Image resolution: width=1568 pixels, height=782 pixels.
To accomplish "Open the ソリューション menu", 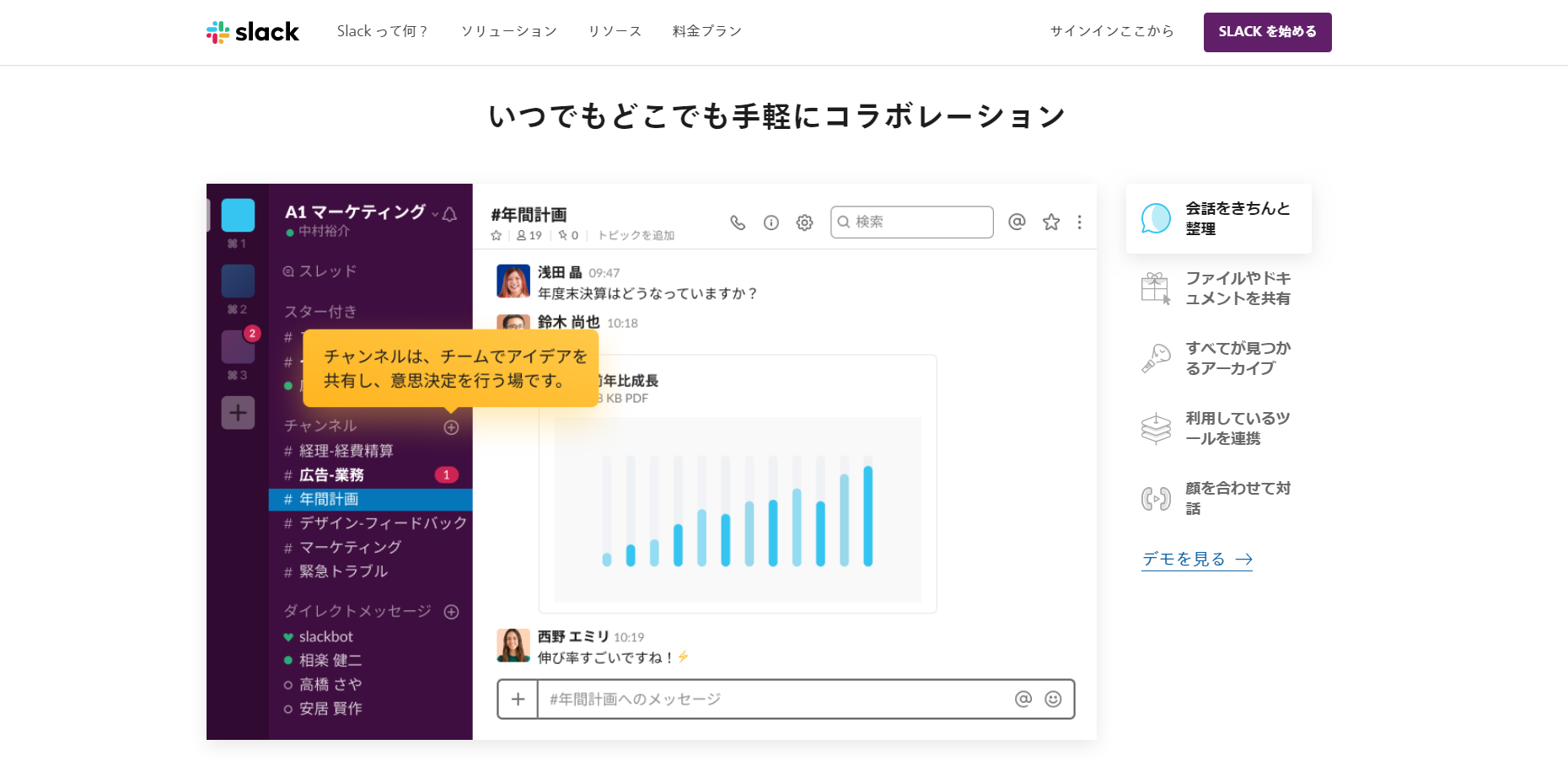I will 509,31.
